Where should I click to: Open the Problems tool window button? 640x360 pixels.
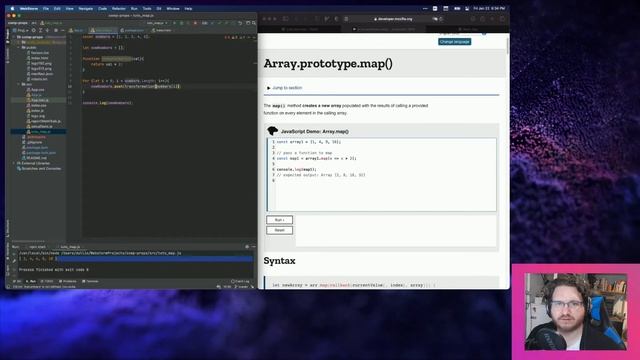68,281
